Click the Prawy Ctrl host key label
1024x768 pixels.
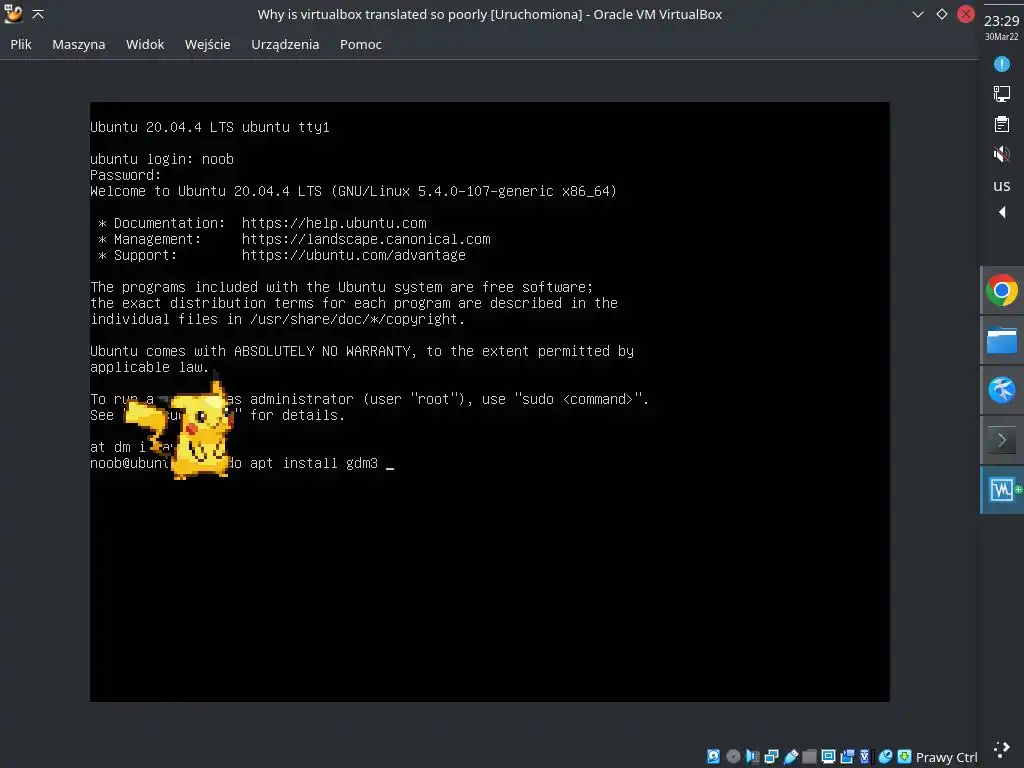point(946,757)
